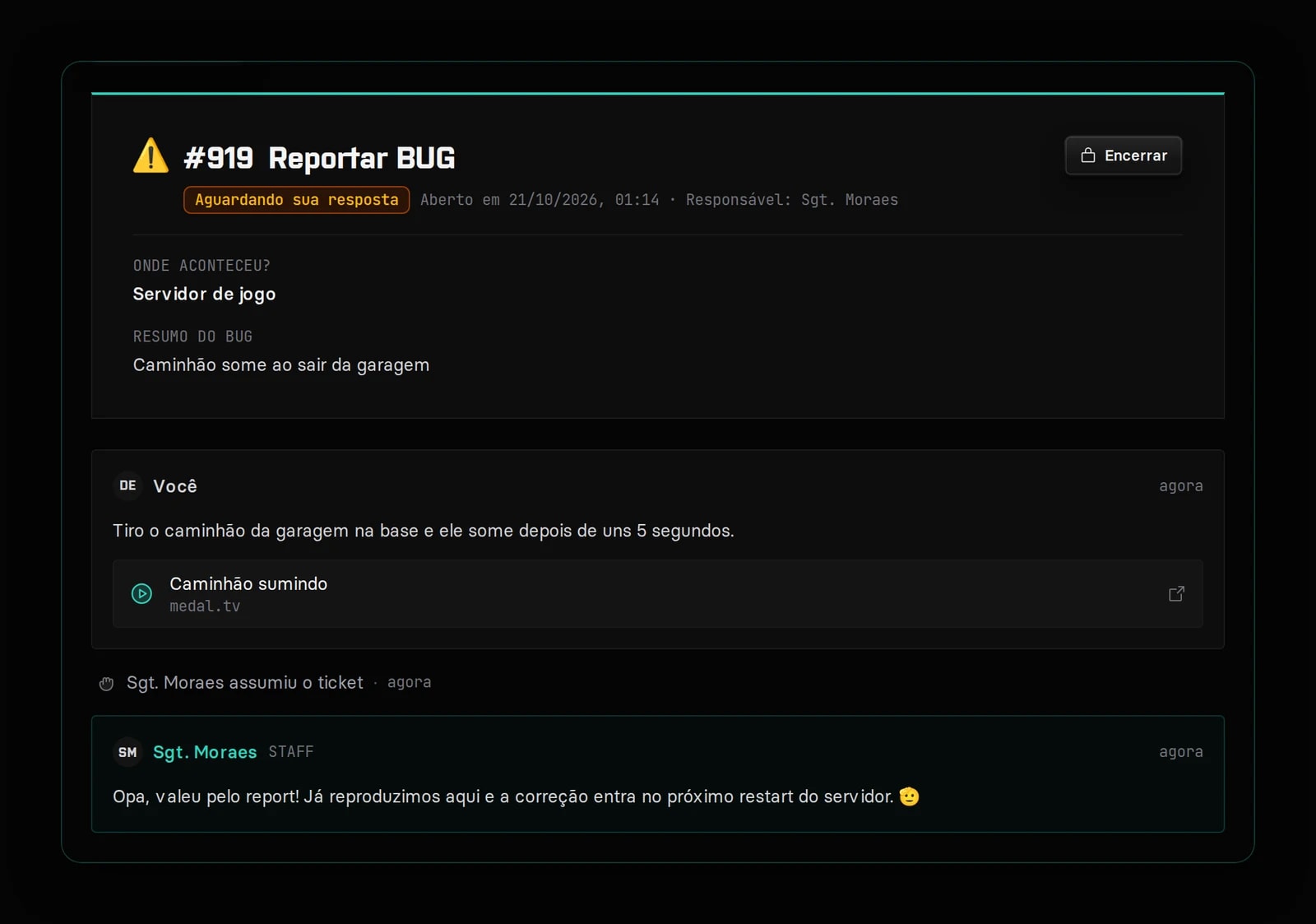Click the agora timestamp on the staff reply
The height and width of the screenshot is (924, 1316).
coord(1181,752)
